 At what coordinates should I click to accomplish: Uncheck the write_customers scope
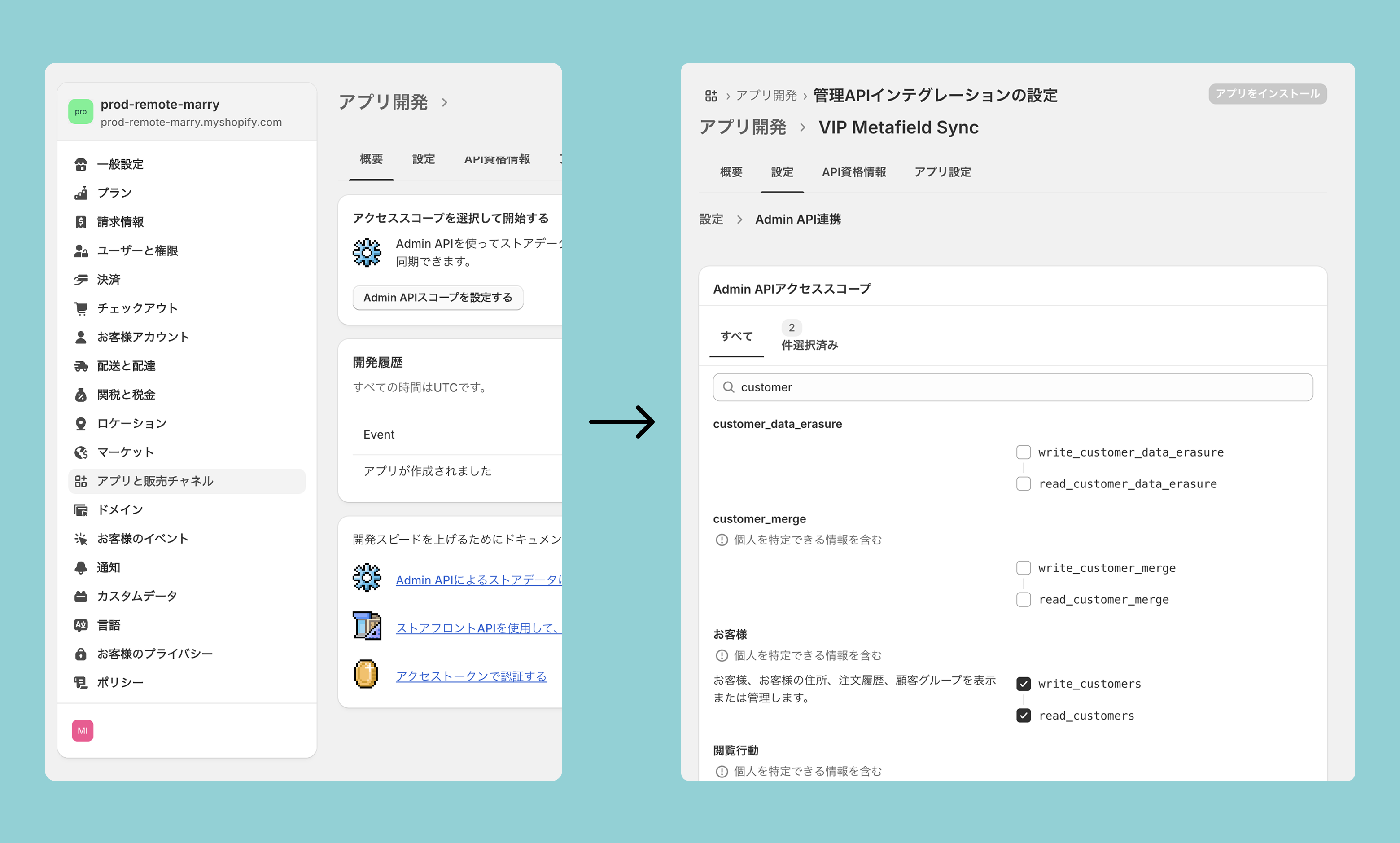click(1023, 684)
